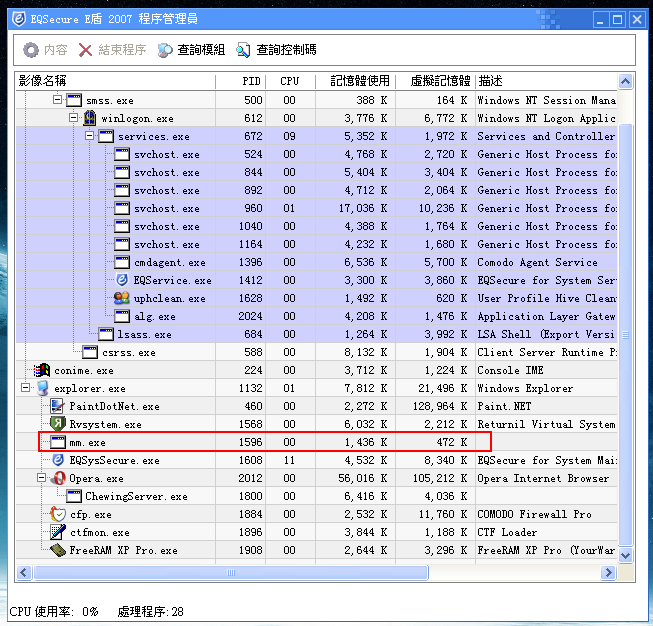The width and height of the screenshot is (653, 626).
Task: Sort by 描述 column header
Action: point(546,81)
